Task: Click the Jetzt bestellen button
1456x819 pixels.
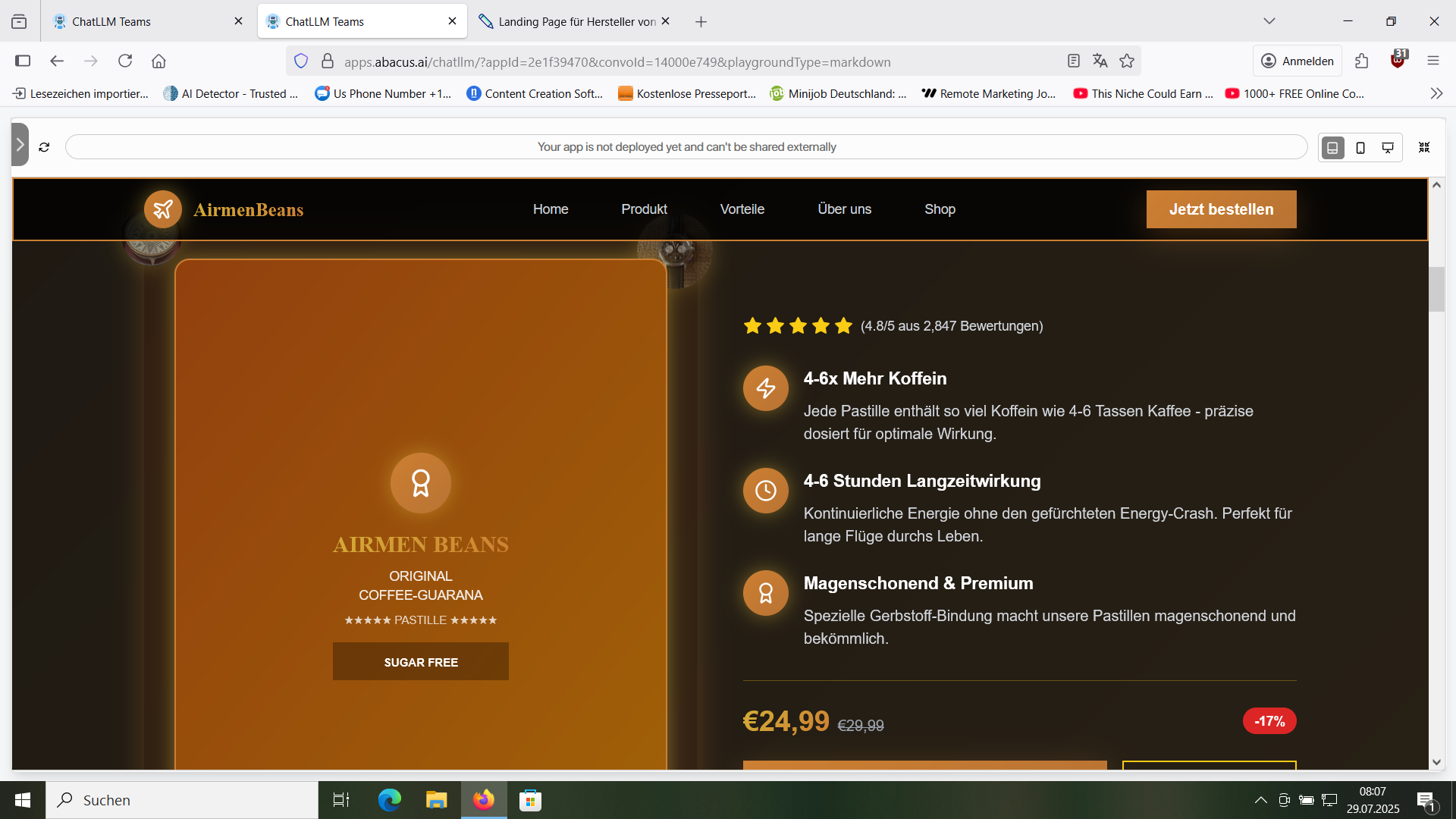Action: (1221, 209)
